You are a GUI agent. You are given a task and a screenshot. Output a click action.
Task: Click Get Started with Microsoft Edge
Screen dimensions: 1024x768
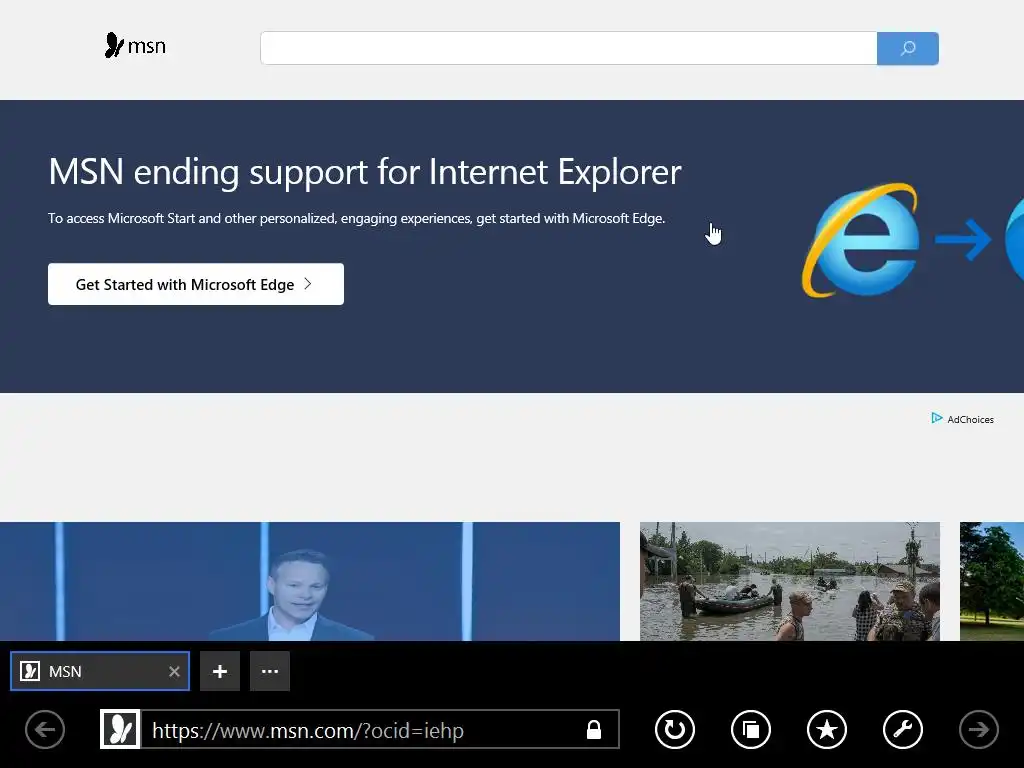point(196,284)
